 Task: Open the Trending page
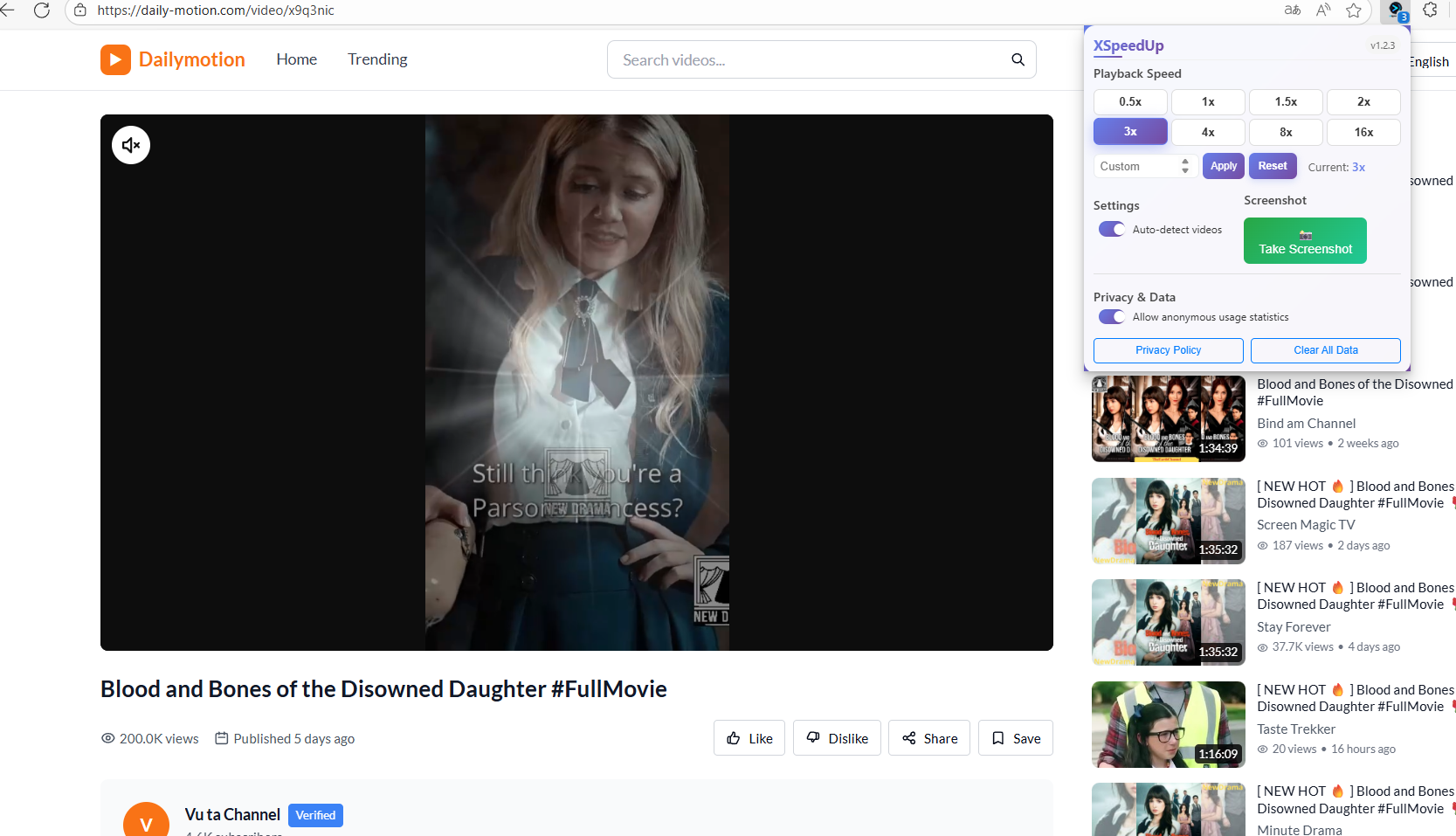point(376,59)
